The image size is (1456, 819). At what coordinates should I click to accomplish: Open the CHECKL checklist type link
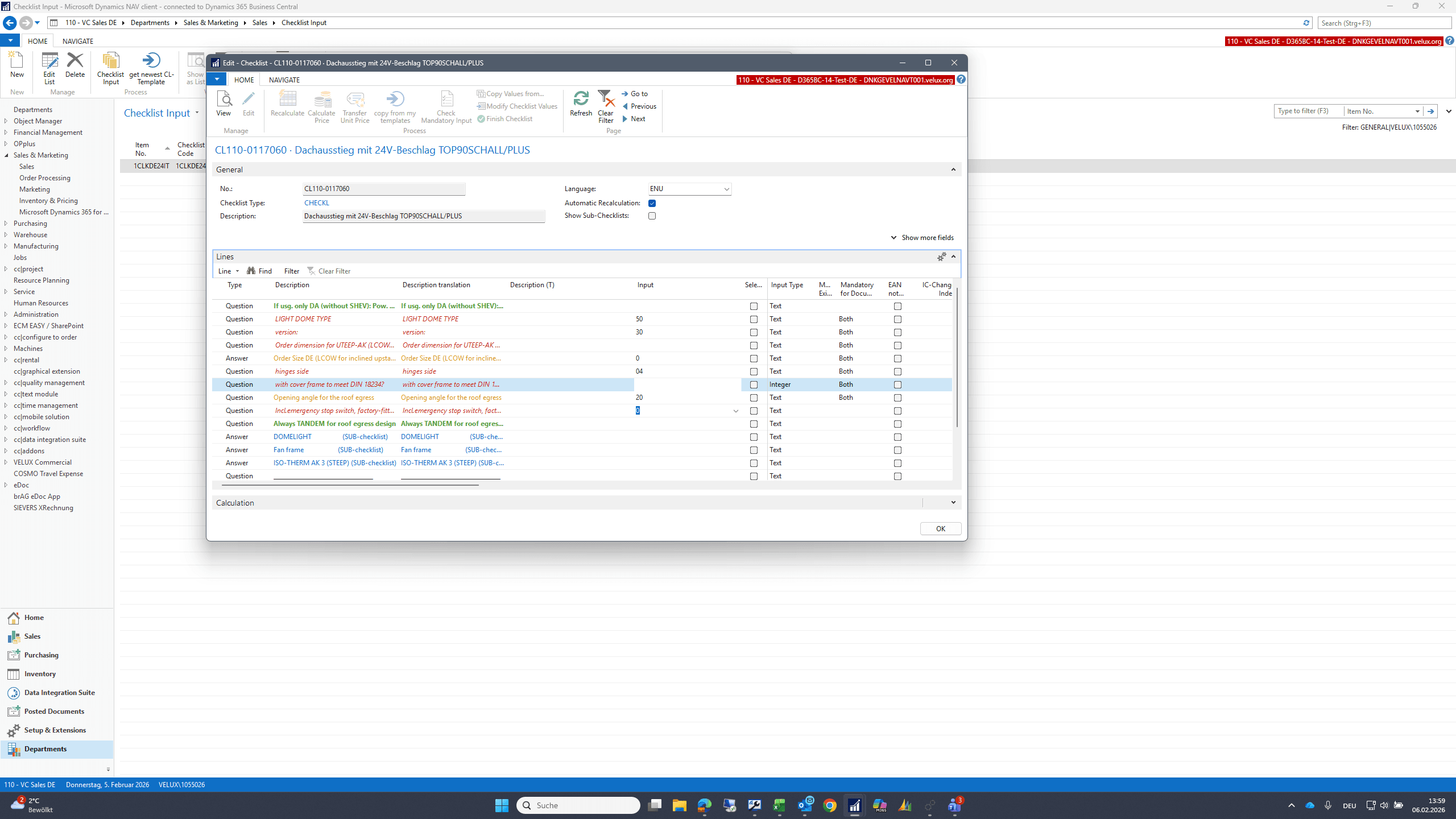click(317, 203)
